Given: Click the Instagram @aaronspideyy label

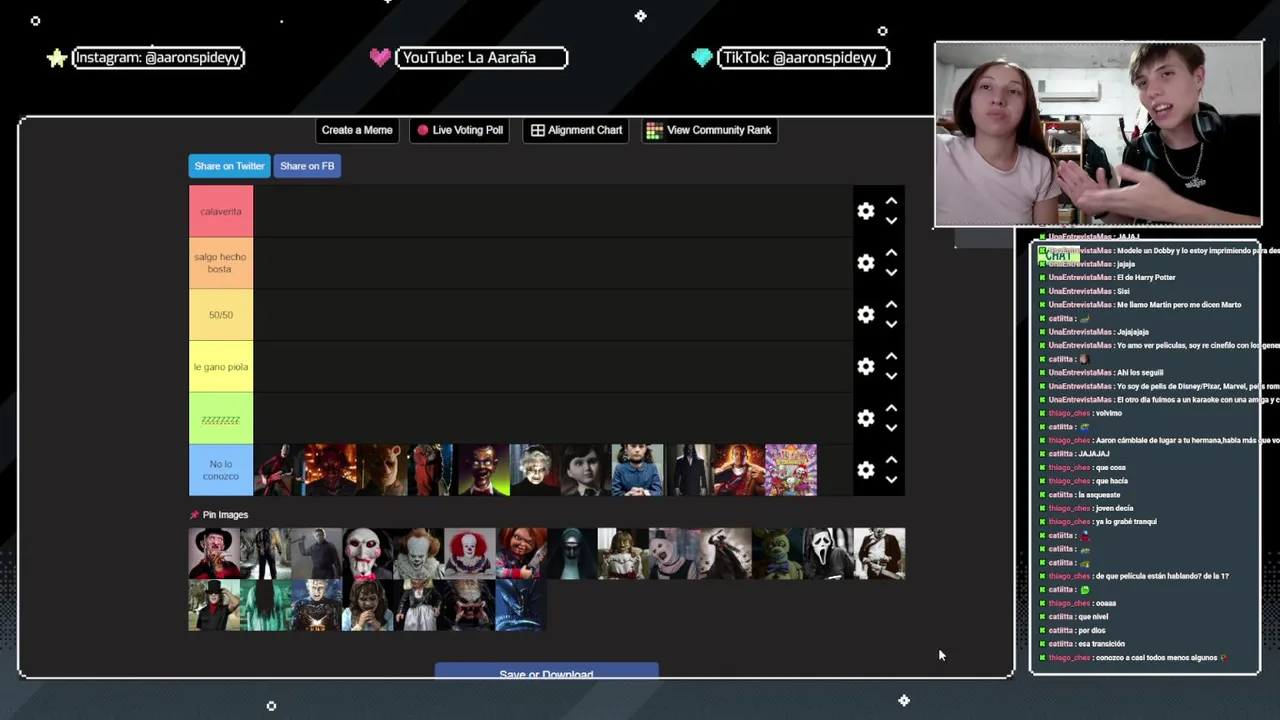Looking at the screenshot, I should pyautogui.click(x=158, y=58).
